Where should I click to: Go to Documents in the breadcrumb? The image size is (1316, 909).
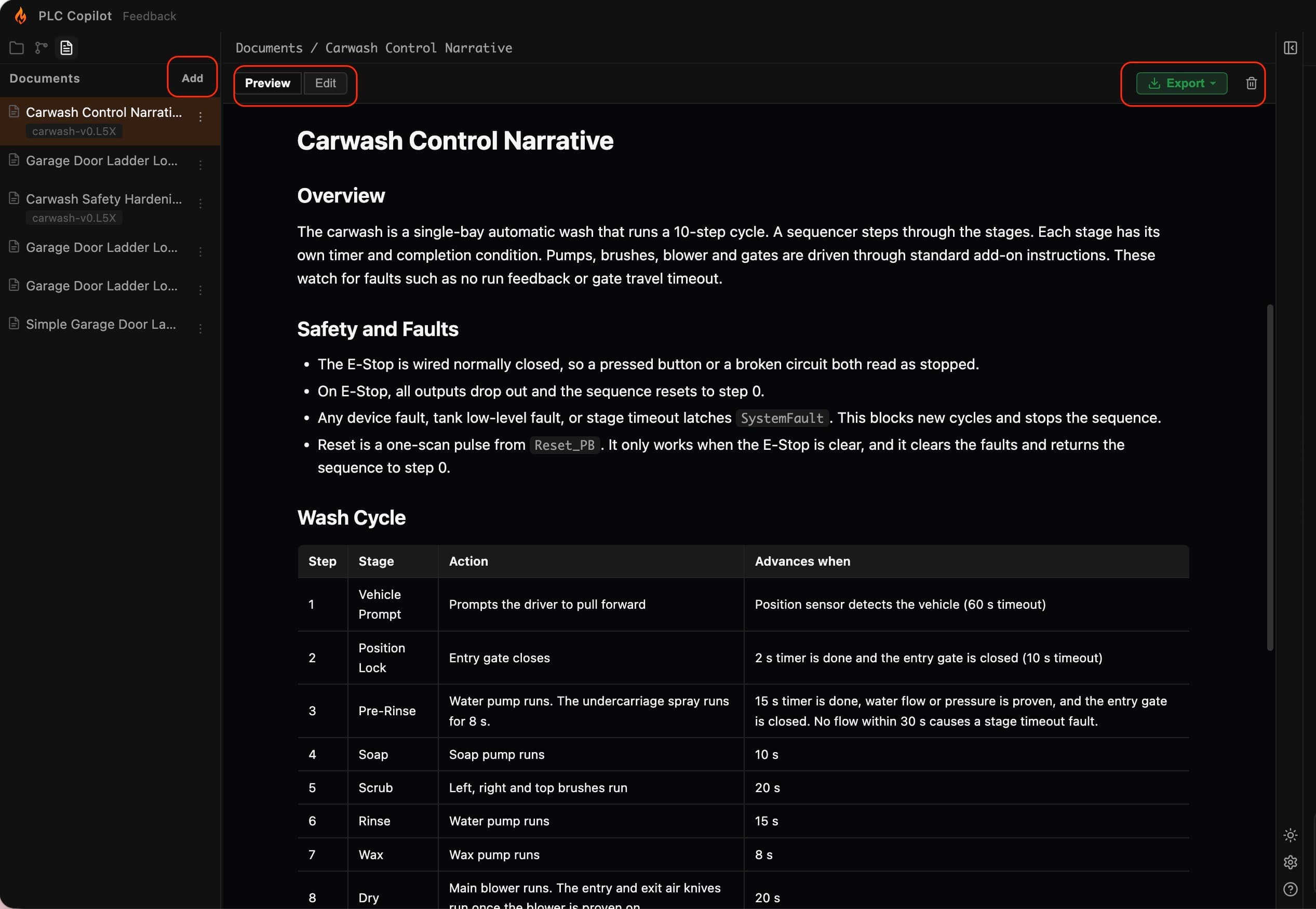pos(270,48)
